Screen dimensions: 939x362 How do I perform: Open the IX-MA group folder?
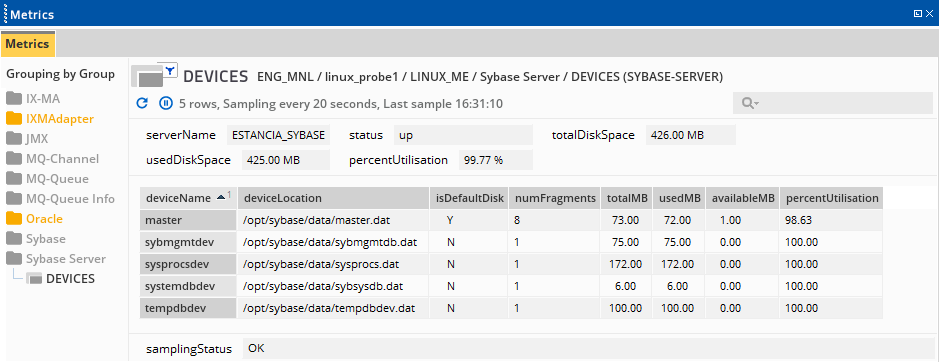(x=43, y=98)
